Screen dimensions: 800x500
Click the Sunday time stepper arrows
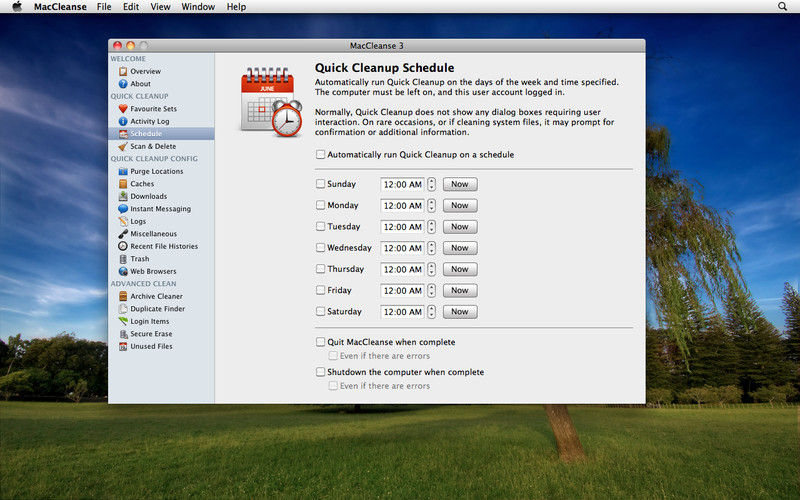432,184
